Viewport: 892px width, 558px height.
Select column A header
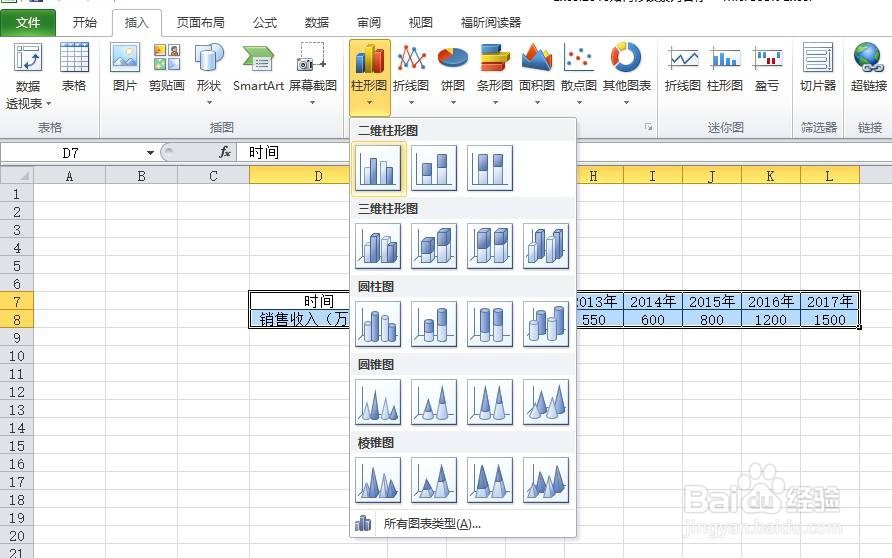coord(69,176)
